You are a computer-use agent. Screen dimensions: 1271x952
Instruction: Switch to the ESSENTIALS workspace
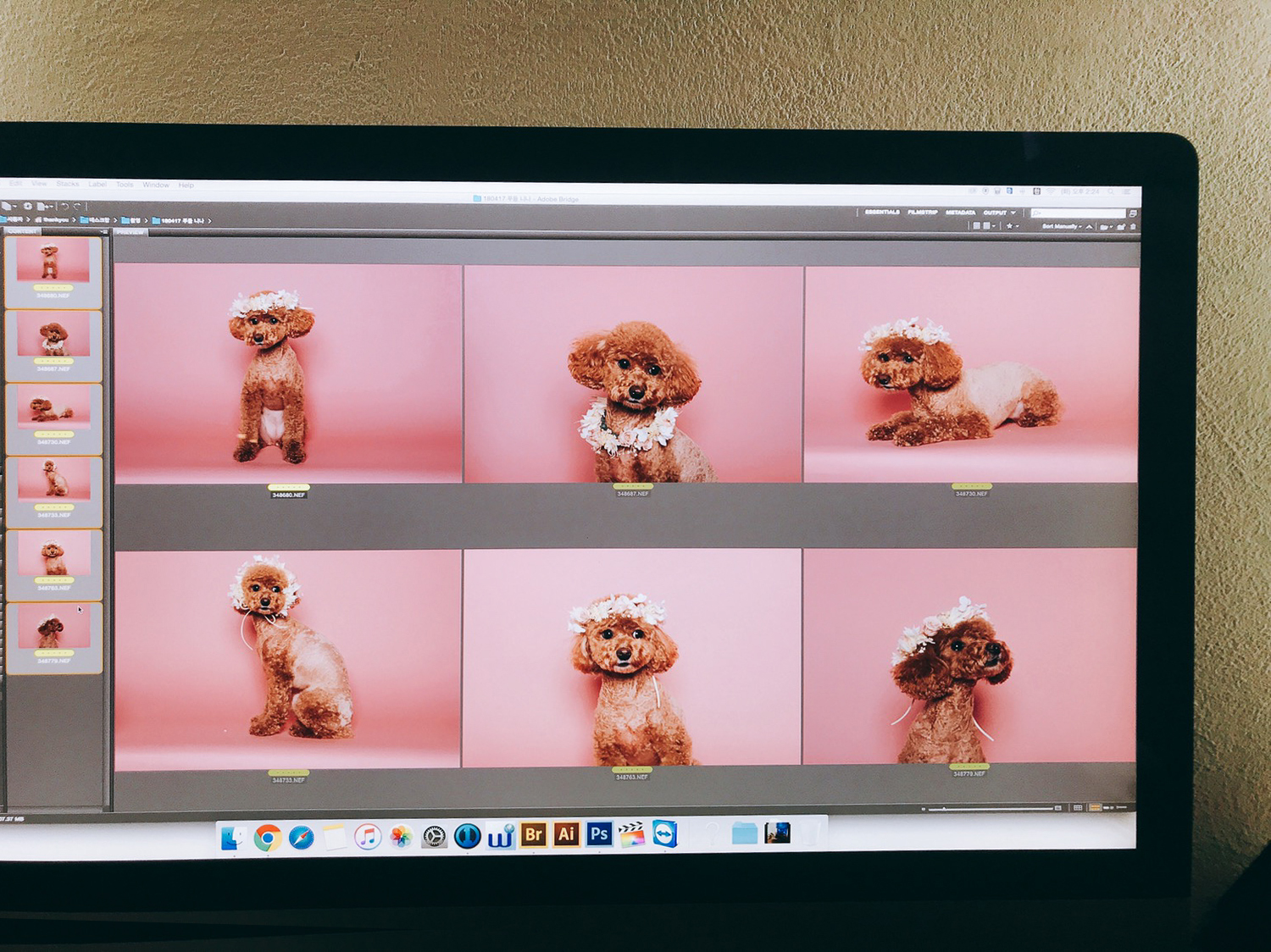[x=882, y=213]
